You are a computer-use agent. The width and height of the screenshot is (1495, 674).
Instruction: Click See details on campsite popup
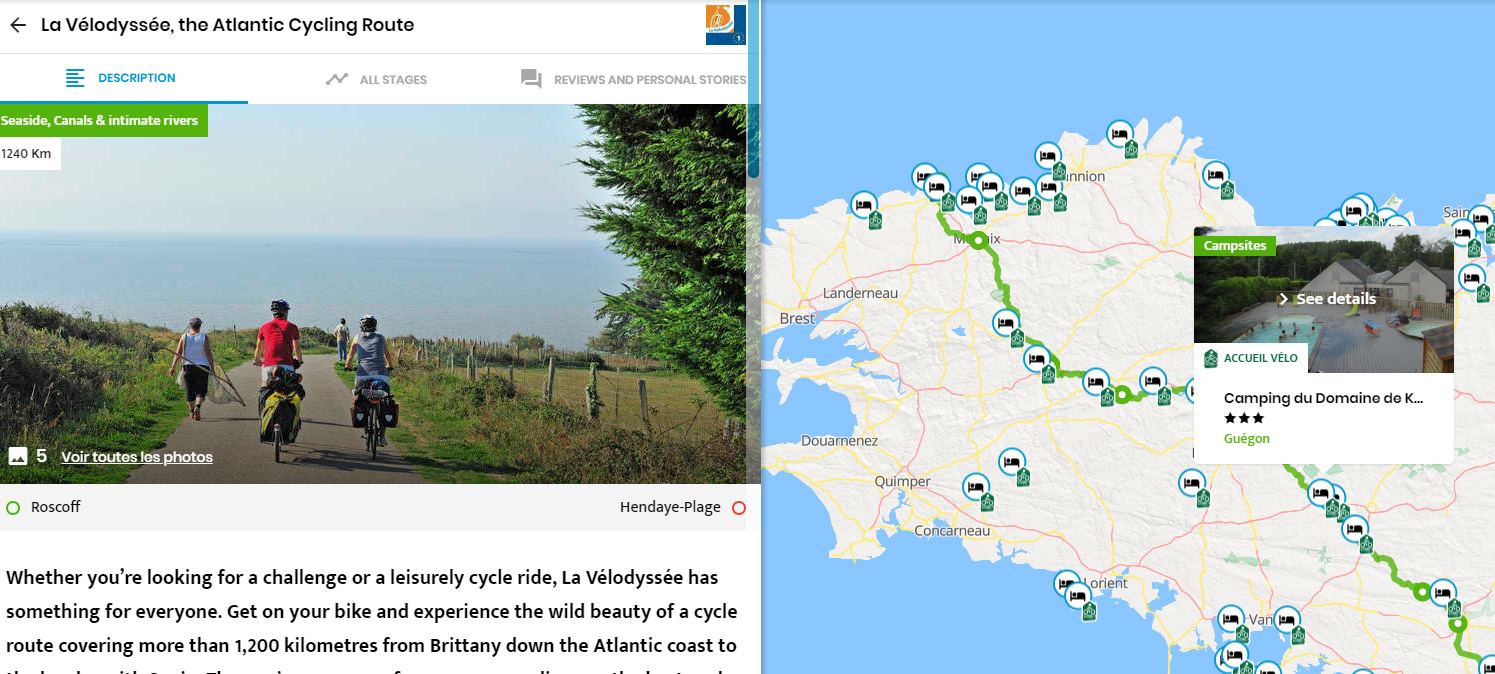pos(1326,299)
